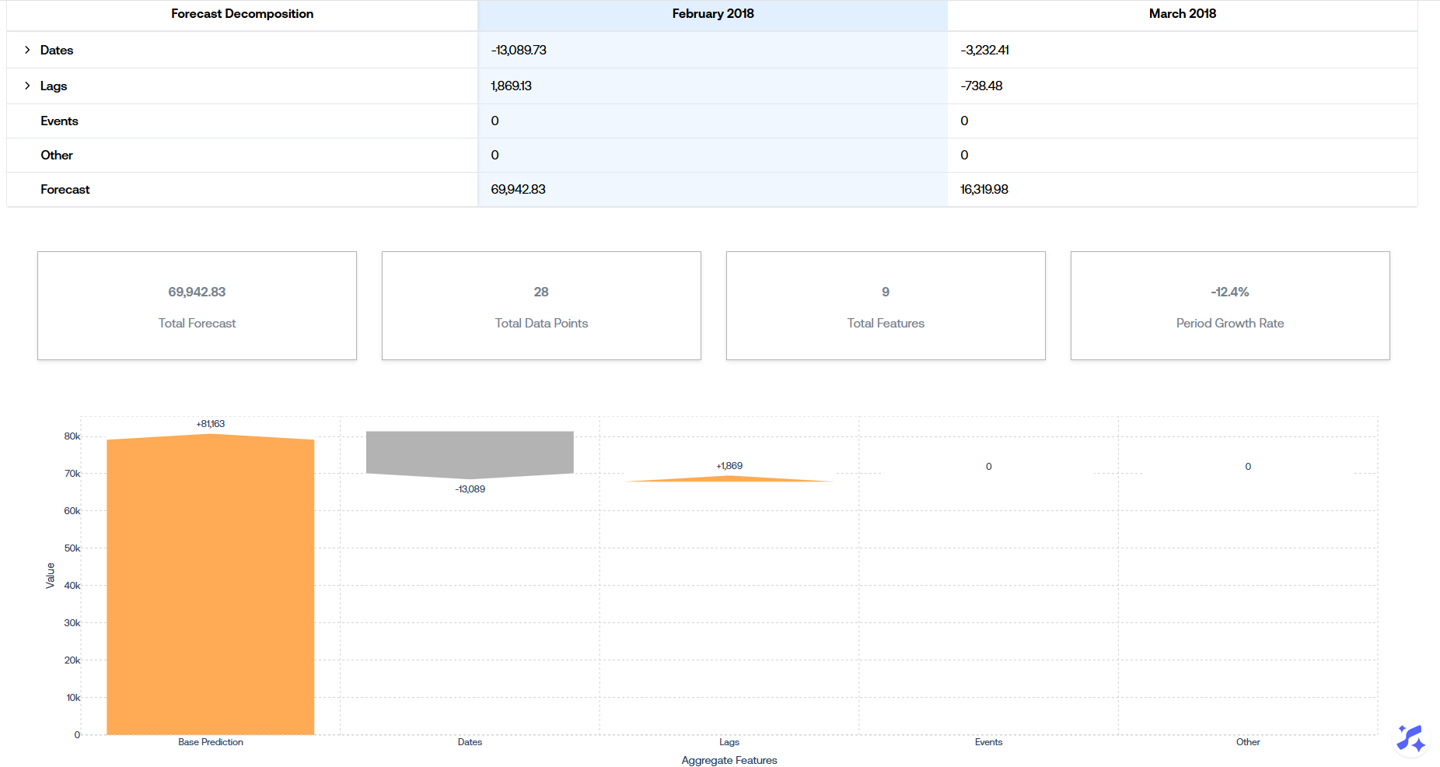
Task: Click the Total Features card
Action: pos(885,306)
